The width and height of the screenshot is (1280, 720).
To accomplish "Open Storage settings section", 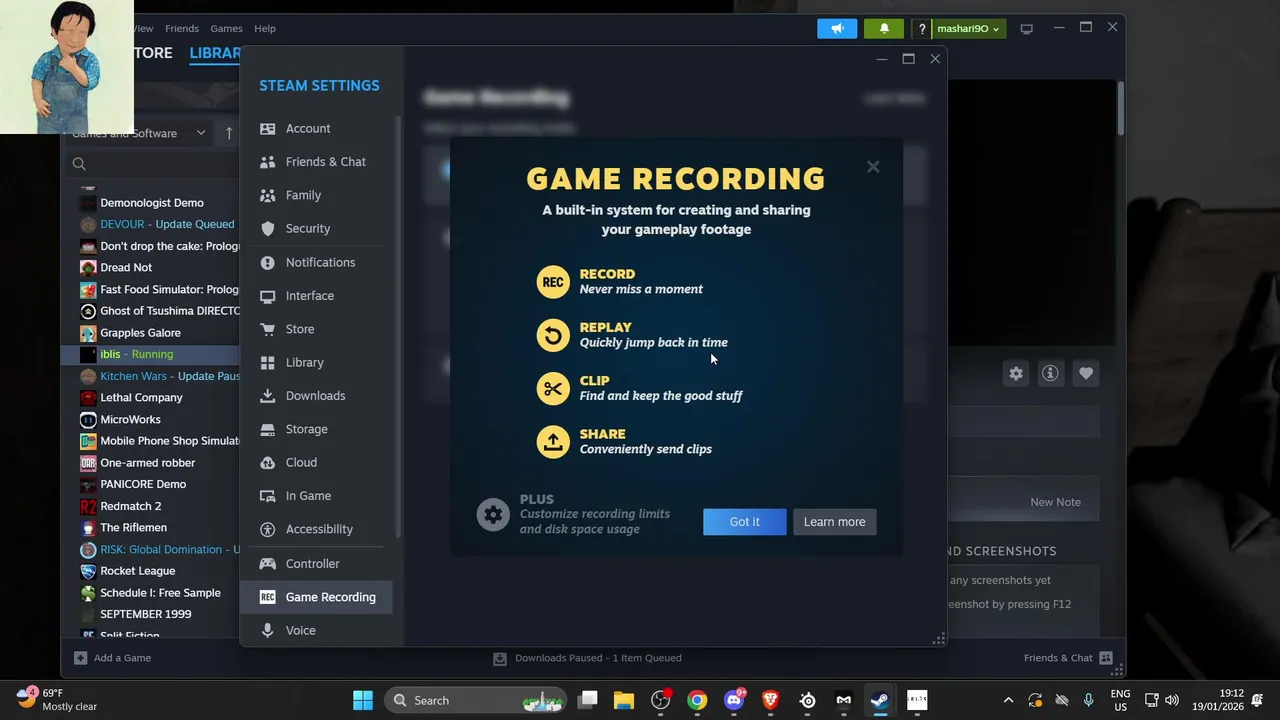I will (x=315, y=429).
